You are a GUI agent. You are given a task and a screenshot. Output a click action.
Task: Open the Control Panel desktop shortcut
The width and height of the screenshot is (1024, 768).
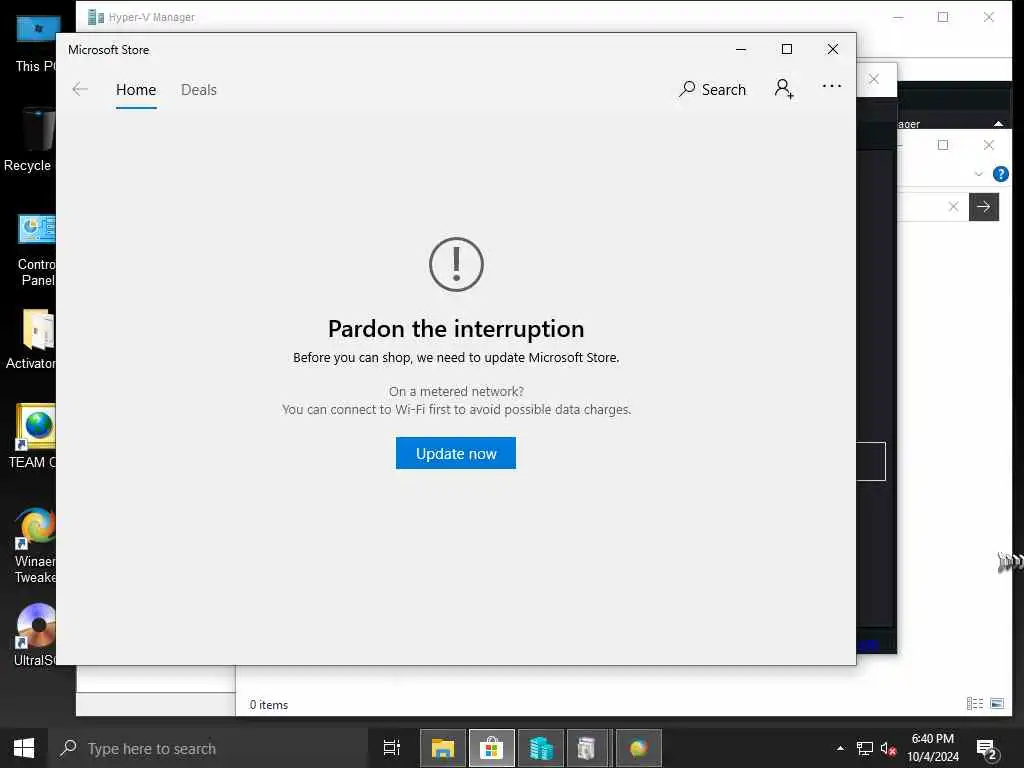tap(37, 251)
